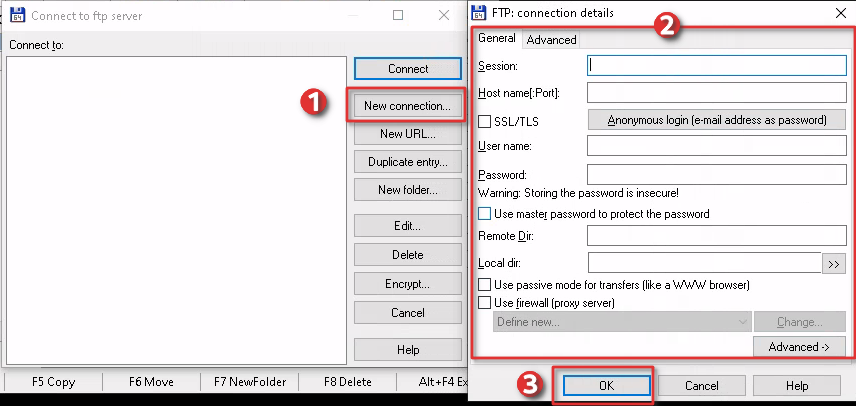The height and width of the screenshot is (406, 856).
Task: Click the New connection... button
Action: tap(407, 105)
